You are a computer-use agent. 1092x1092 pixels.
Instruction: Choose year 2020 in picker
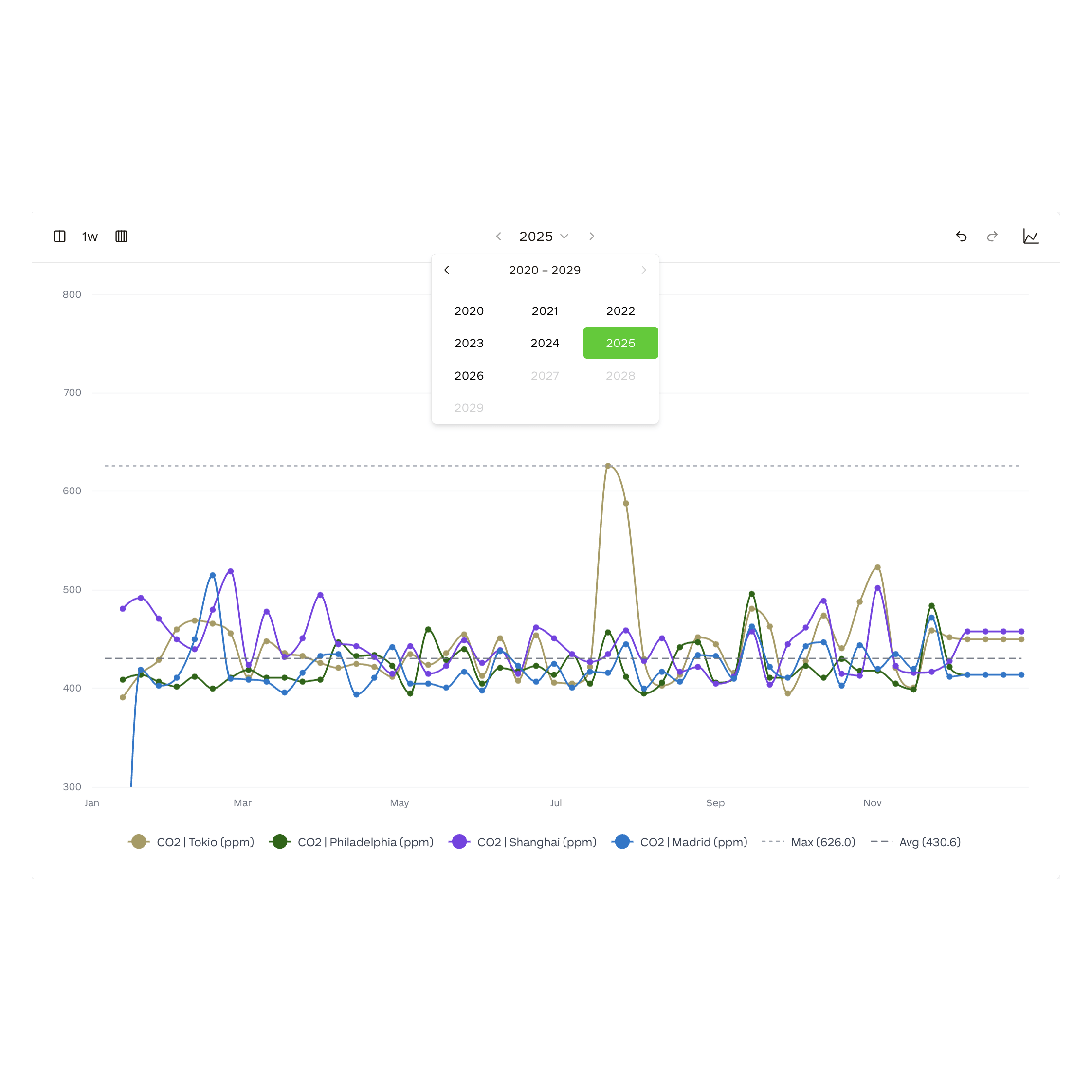[469, 311]
